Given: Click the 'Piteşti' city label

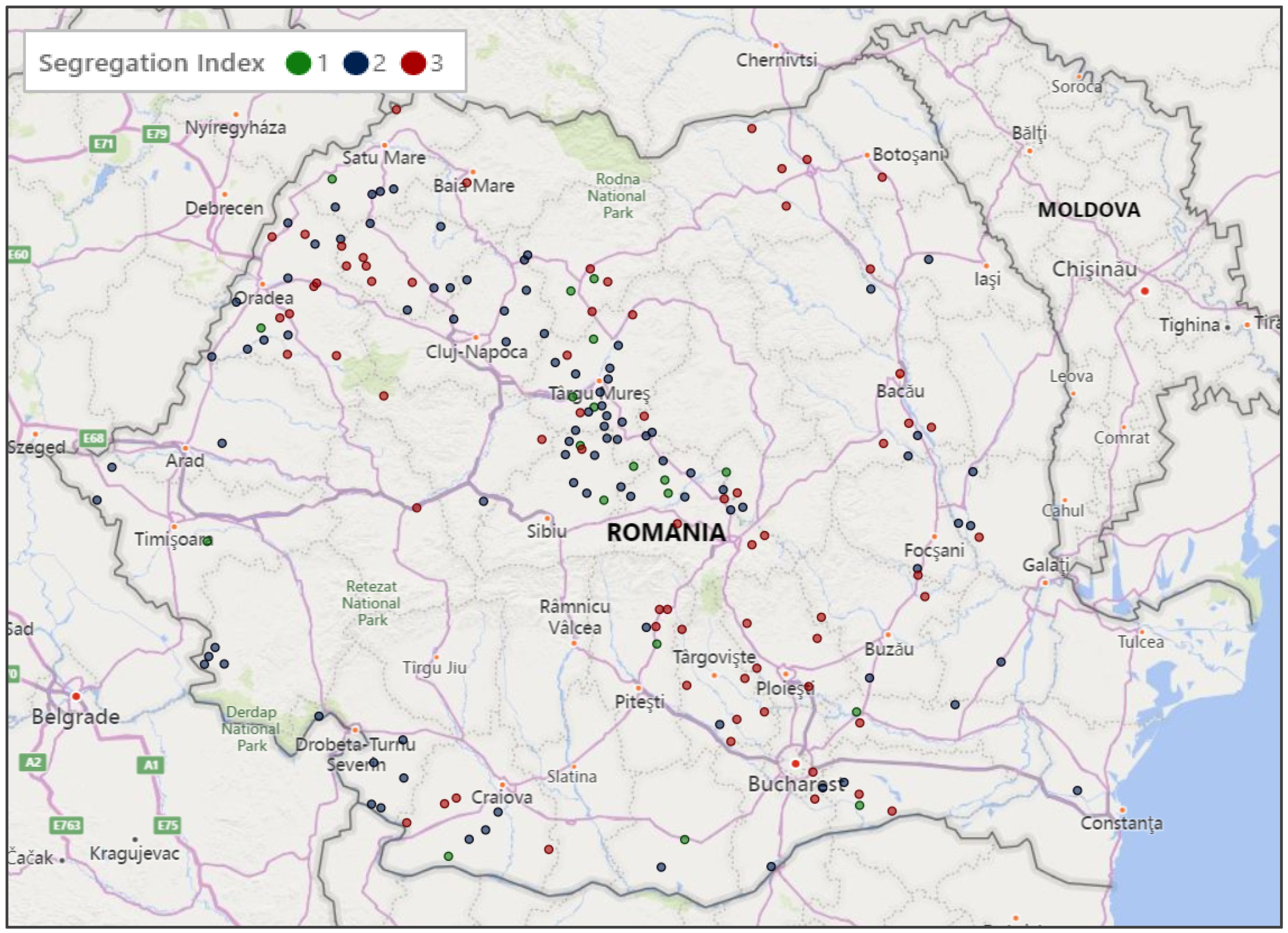Looking at the screenshot, I should click(639, 702).
